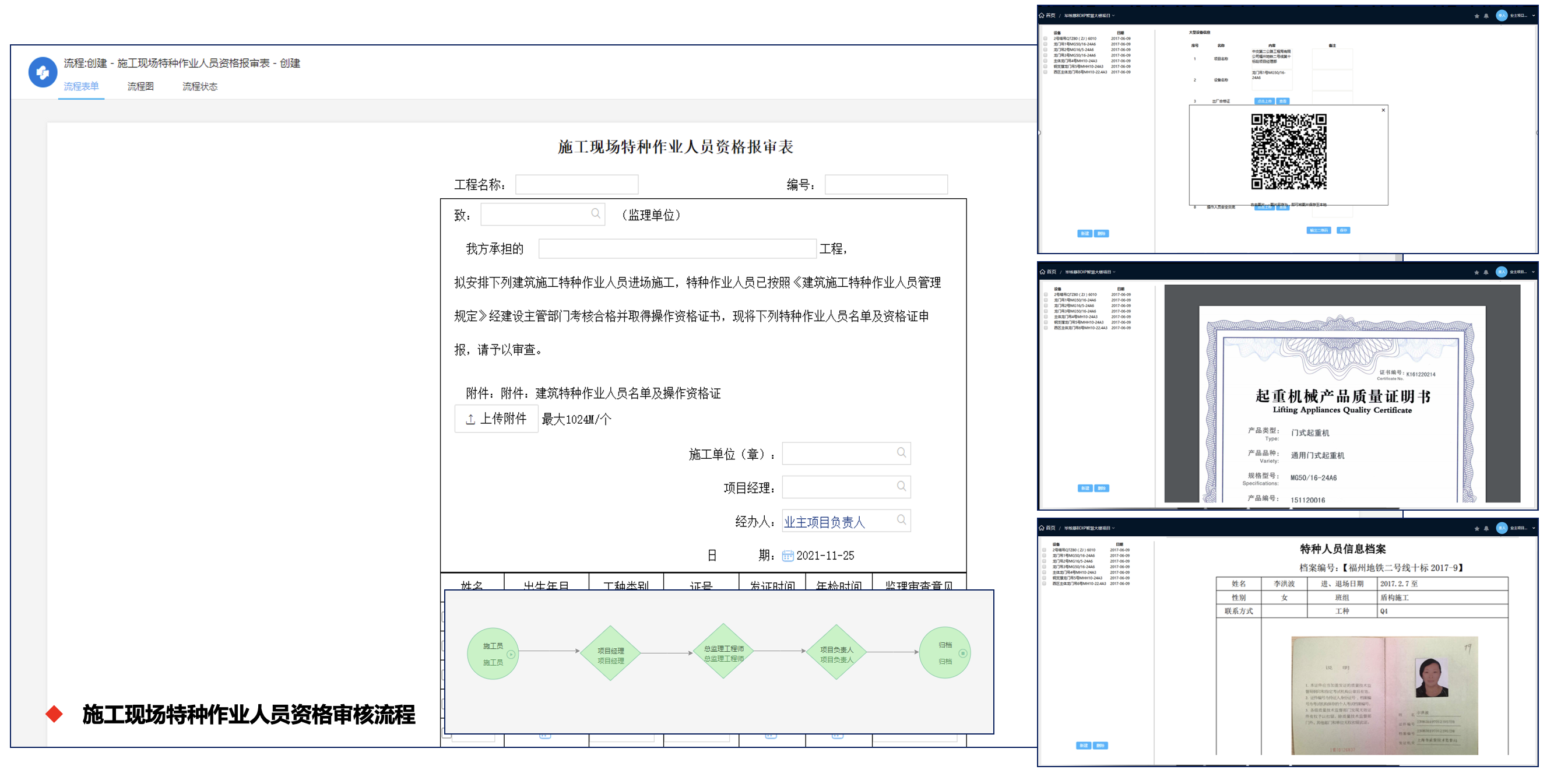This screenshot has width=1568, height=773.
Task: Focus the 编号 input field
Action: 885,184
